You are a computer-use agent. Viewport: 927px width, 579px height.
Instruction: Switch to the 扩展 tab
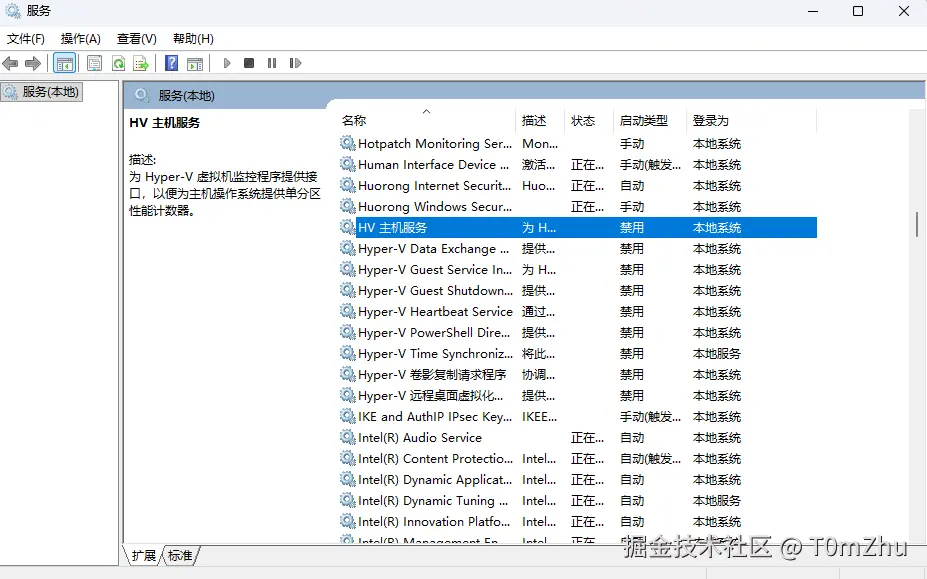click(144, 555)
